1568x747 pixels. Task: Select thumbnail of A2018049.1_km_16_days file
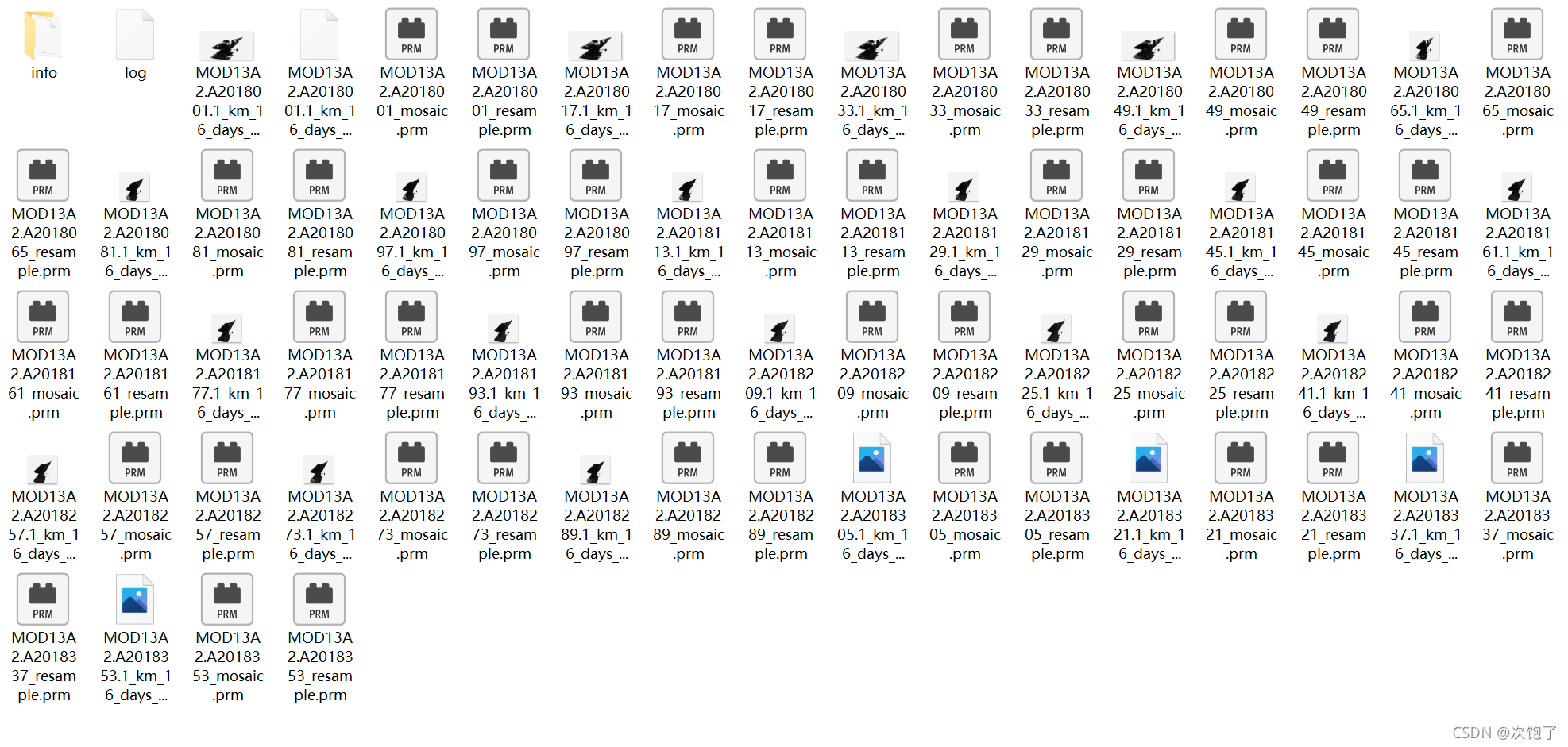point(1149,46)
